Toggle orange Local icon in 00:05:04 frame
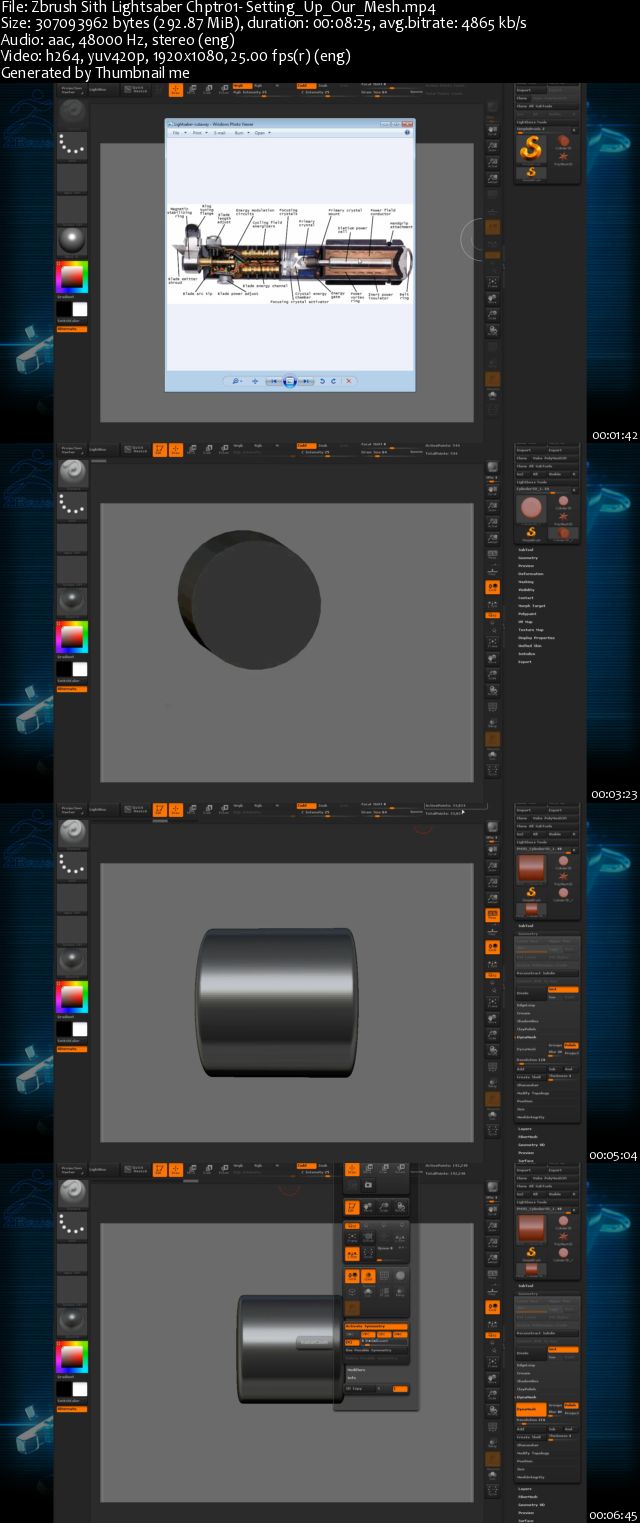The height and width of the screenshot is (1523, 640). (x=492, y=947)
